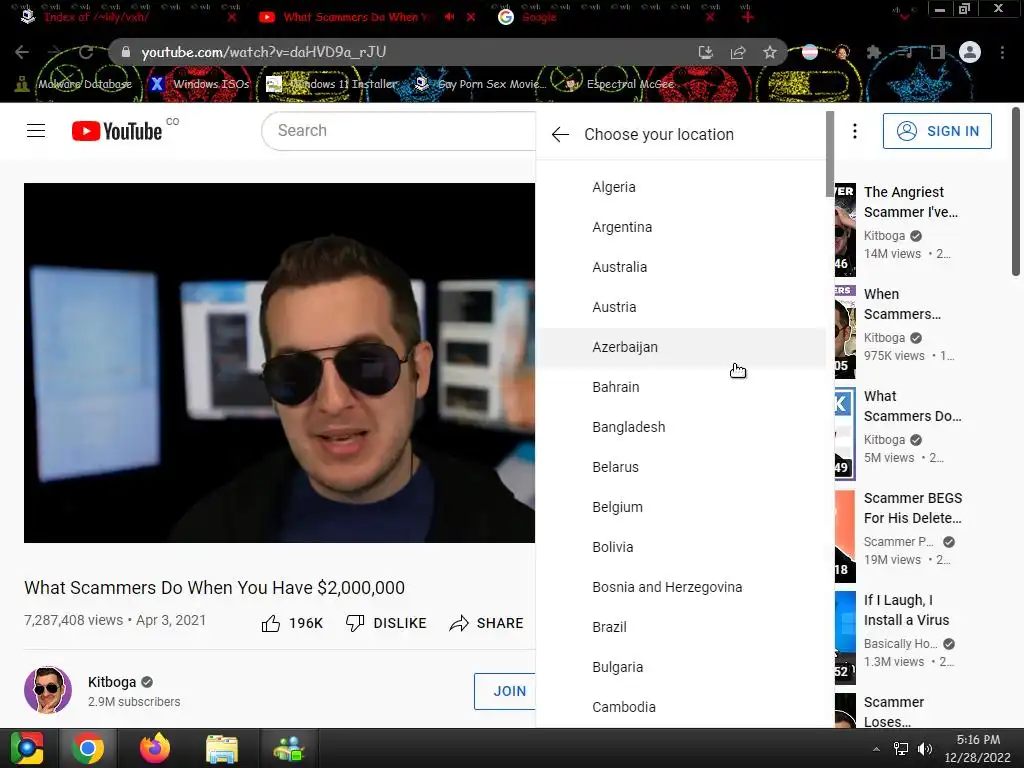Open taskbar clock showing 5:16 PM
The width and height of the screenshot is (1024, 768).
[x=978, y=748]
